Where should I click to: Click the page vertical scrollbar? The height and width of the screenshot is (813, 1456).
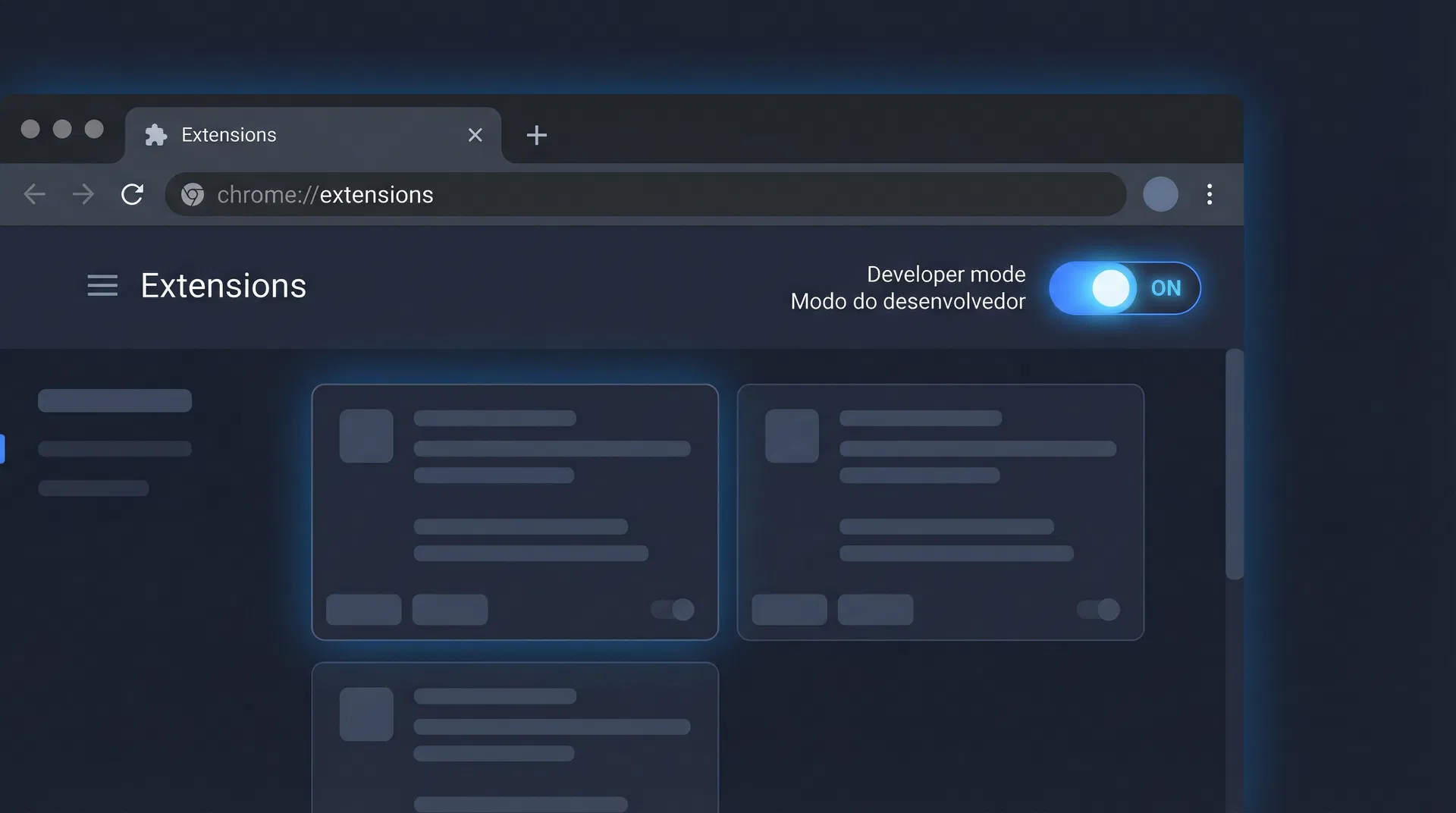1234,464
